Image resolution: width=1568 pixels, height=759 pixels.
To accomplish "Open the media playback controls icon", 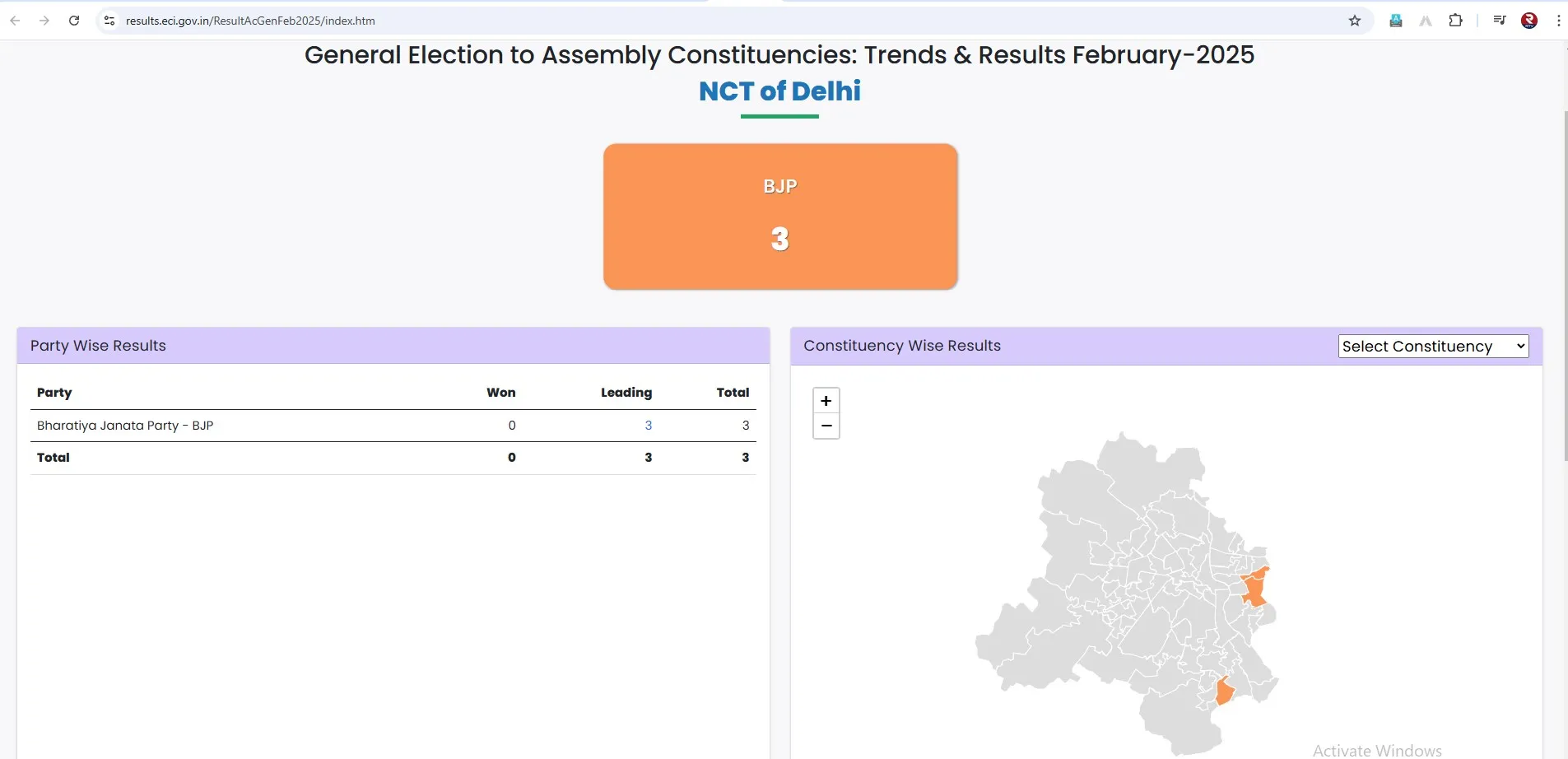I will click(x=1498, y=21).
